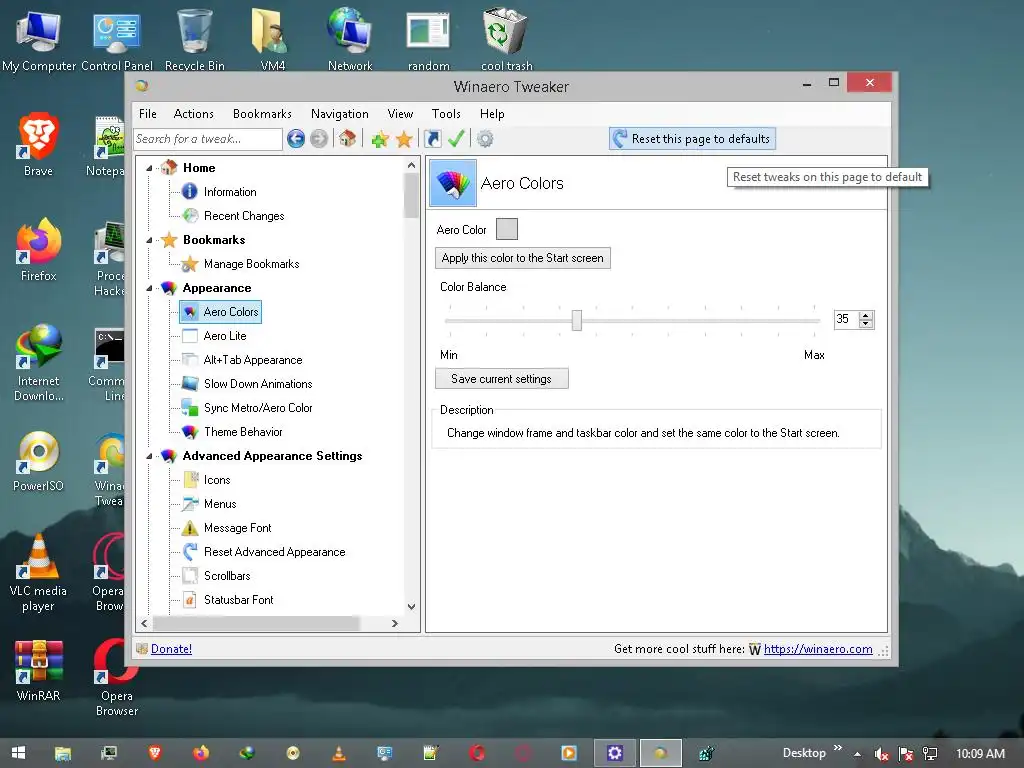Open the Help menu
This screenshot has height=768, width=1024.
pos(492,114)
